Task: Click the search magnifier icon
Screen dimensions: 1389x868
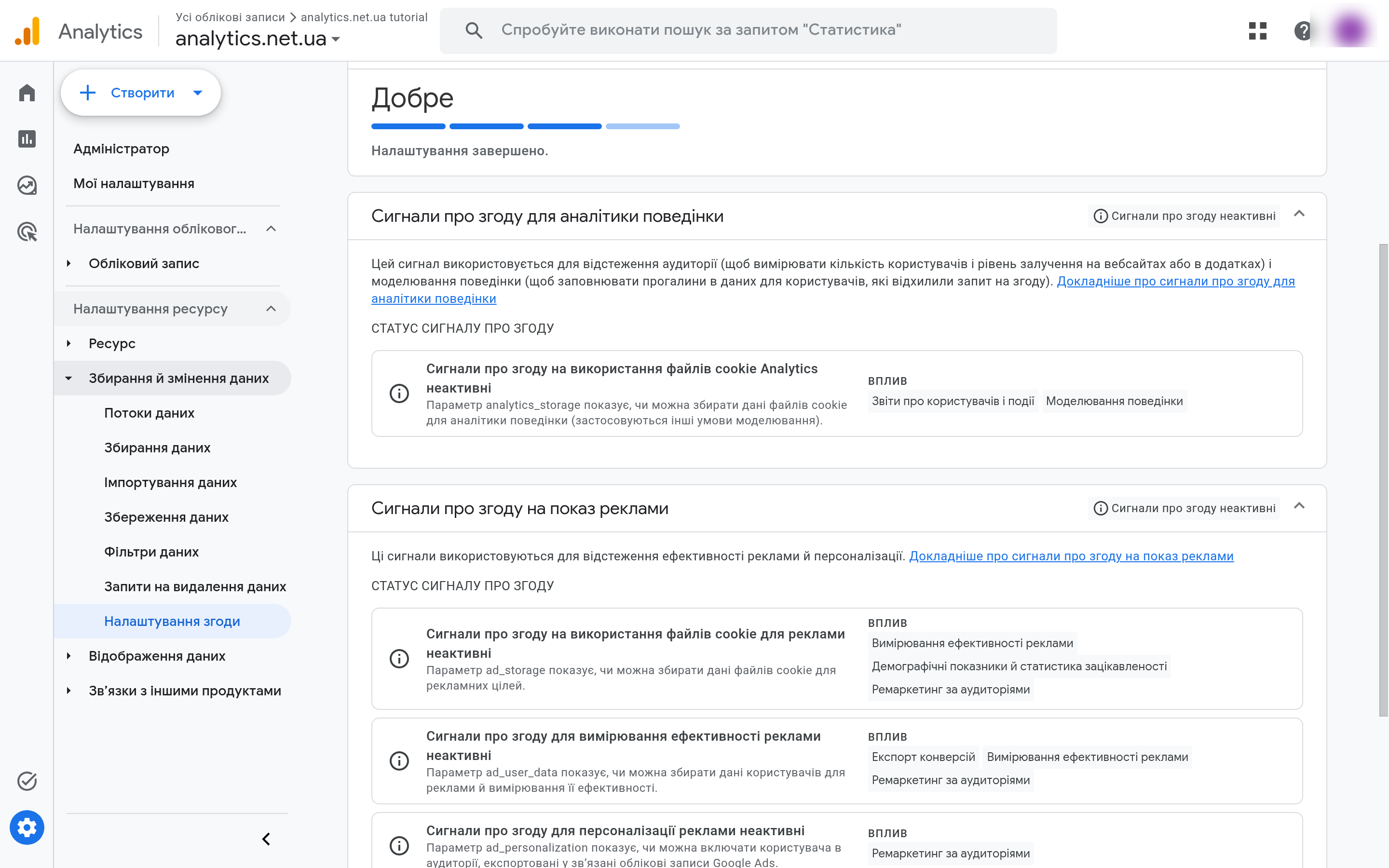Action: pos(474,30)
